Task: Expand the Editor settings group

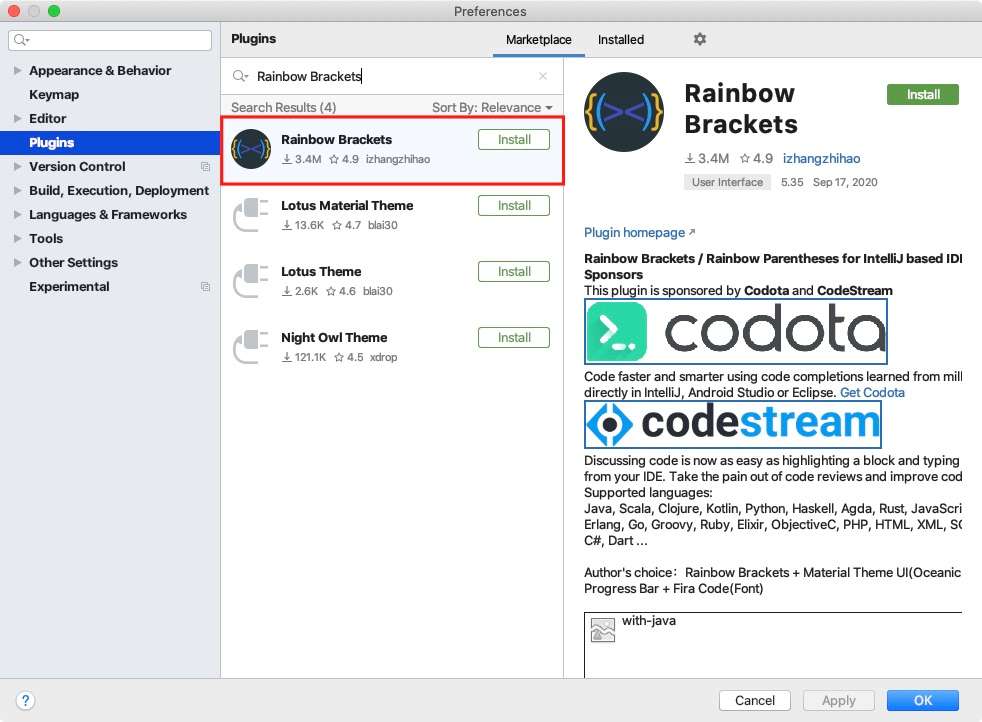Action: [18, 118]
